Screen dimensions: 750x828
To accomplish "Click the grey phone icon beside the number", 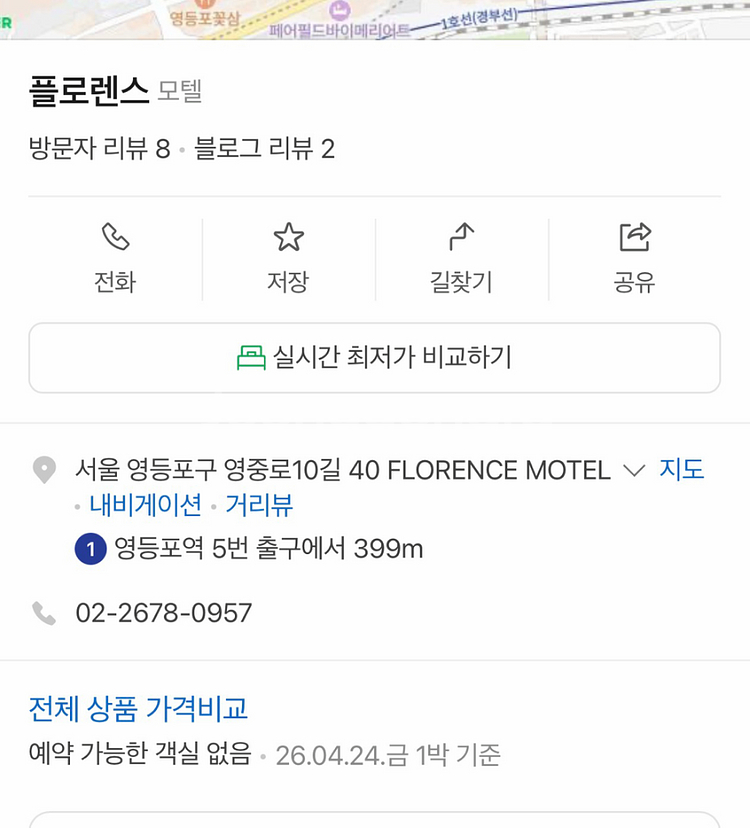I will point(44,613).
